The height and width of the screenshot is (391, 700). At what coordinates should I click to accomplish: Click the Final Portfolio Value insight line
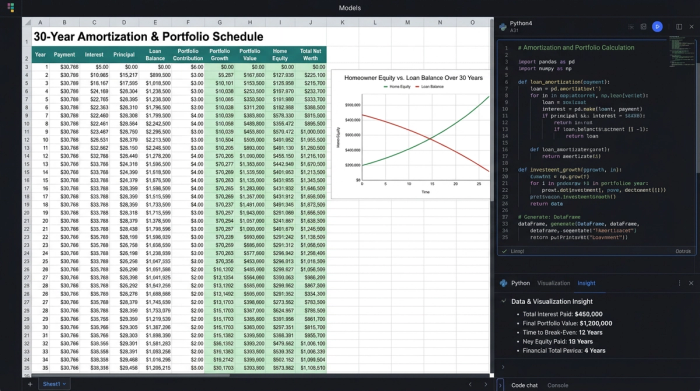coord(567,324)
